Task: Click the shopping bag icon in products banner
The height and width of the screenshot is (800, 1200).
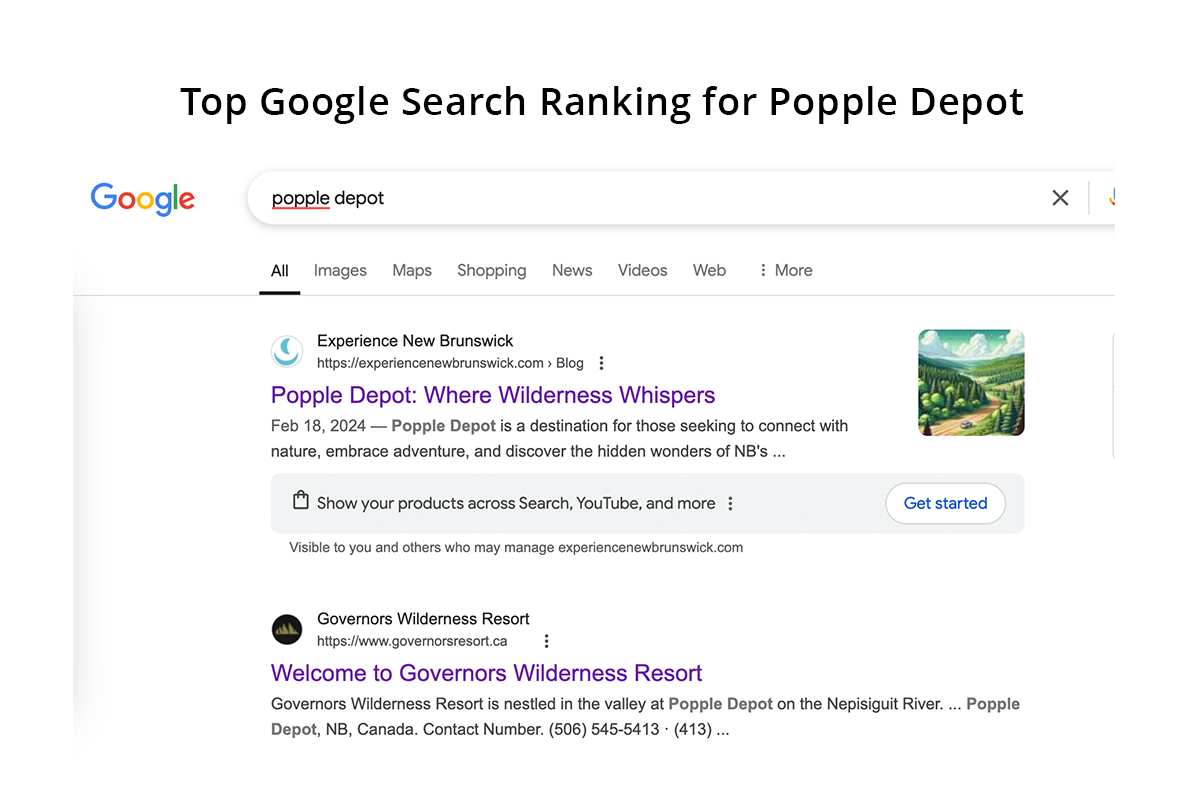Action: (x=300, y=500)
